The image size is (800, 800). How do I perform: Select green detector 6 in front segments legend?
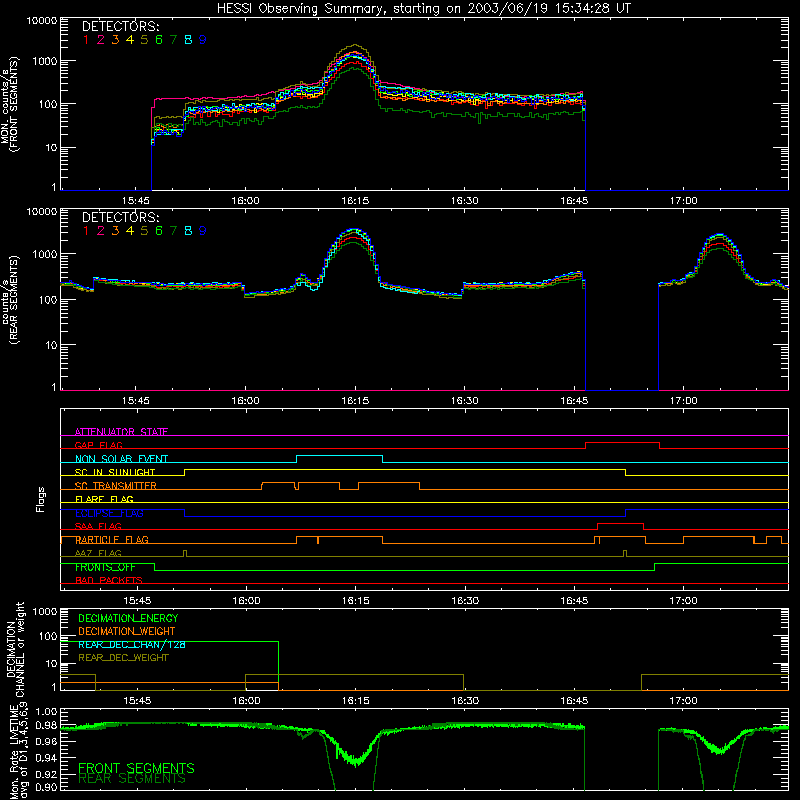(x=159, y=40)
